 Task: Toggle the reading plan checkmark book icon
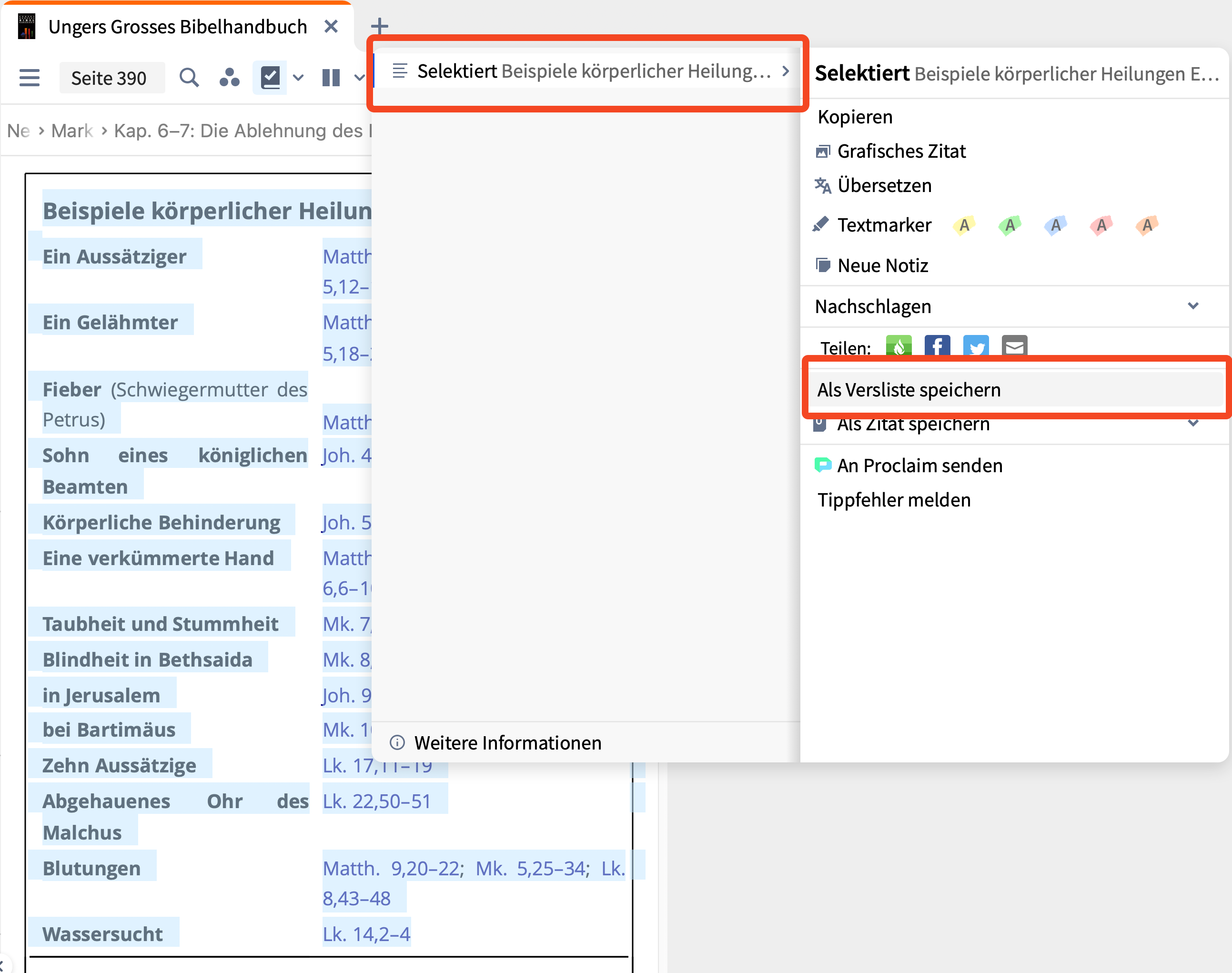(x=270, y=78)
